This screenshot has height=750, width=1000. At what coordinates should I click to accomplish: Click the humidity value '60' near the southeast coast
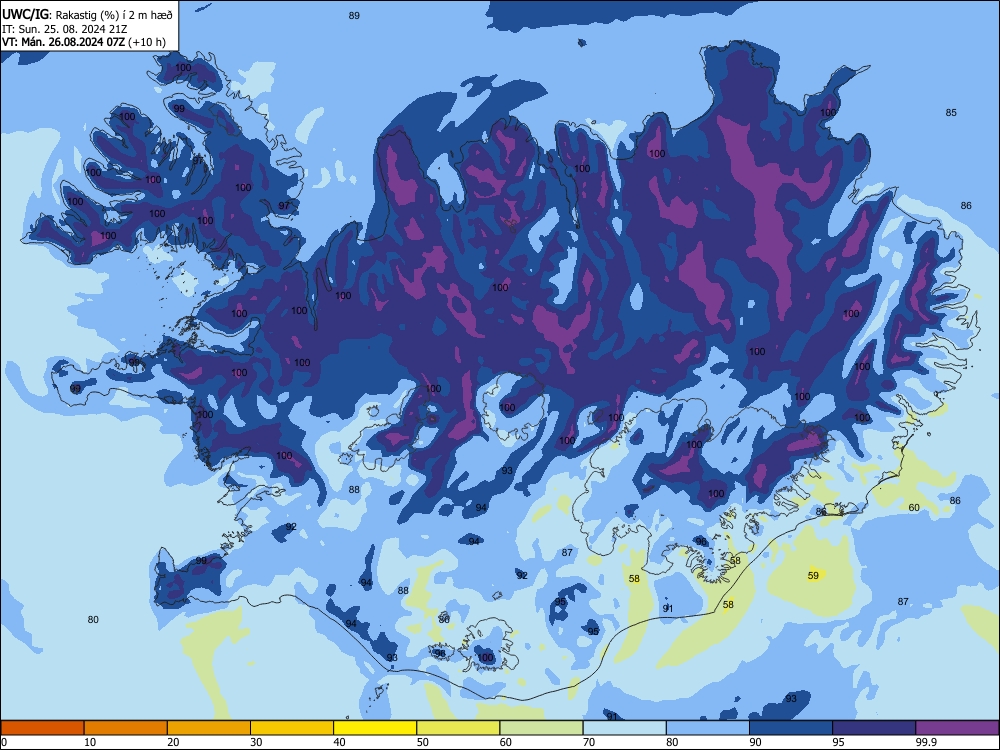(914, 508)
